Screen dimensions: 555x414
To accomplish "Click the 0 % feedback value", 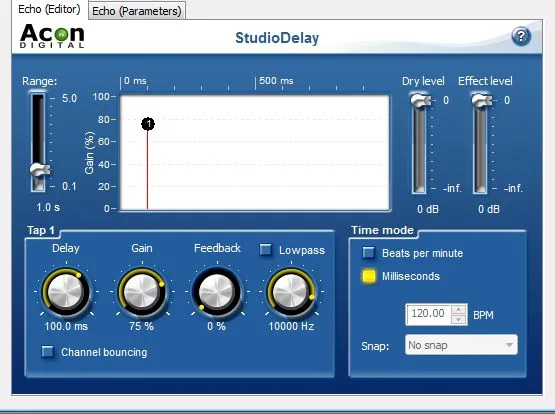I will point(217,326).
